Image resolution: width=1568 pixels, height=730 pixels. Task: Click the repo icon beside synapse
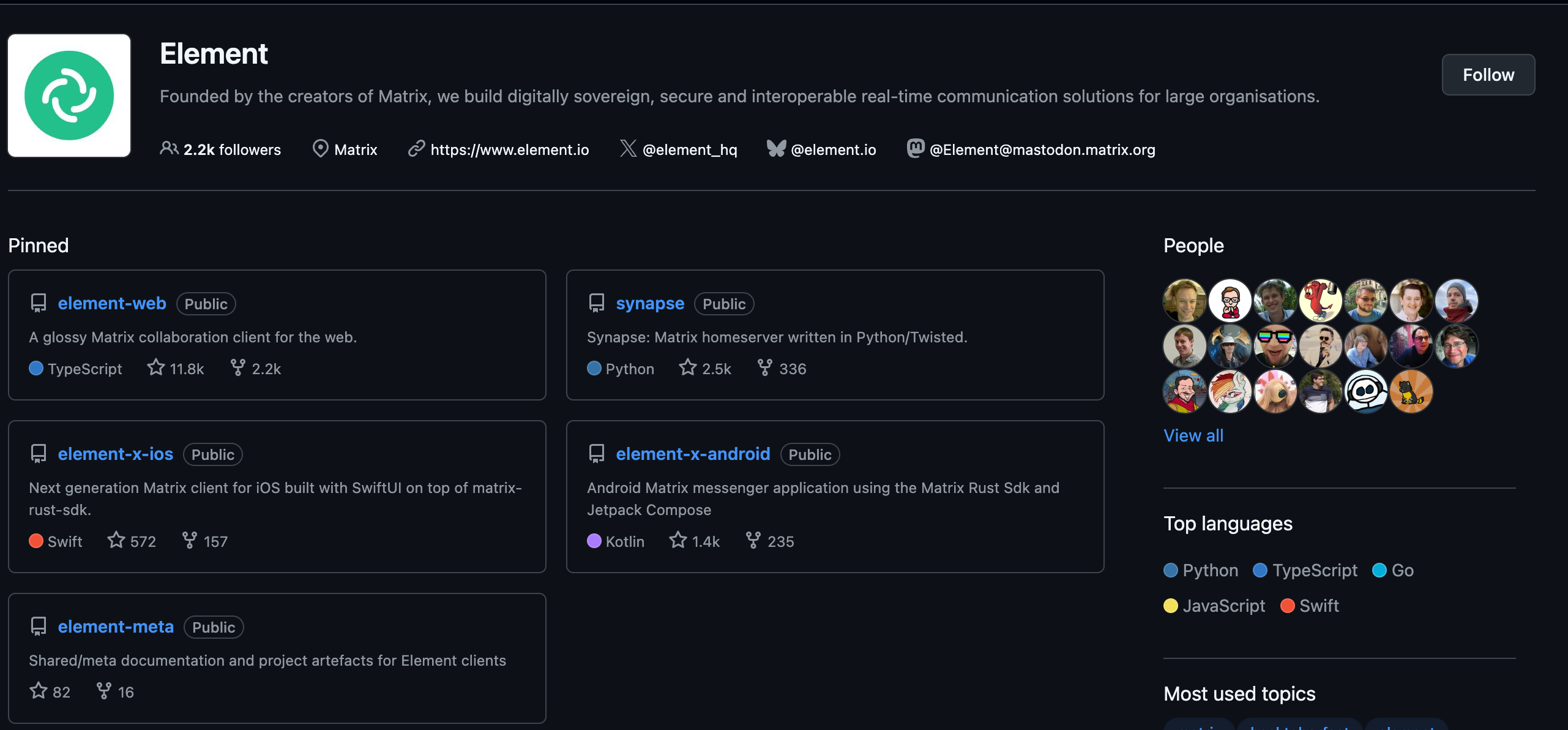click(x=597, y=303)
